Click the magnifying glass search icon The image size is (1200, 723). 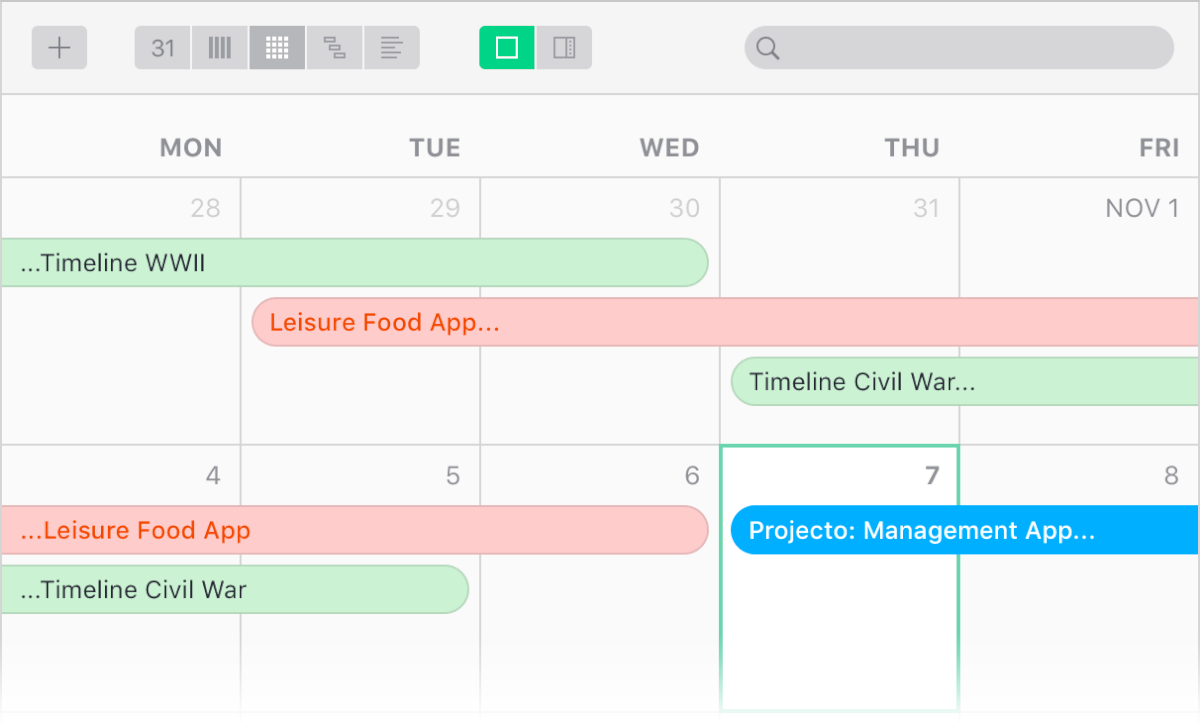[768, 48]
